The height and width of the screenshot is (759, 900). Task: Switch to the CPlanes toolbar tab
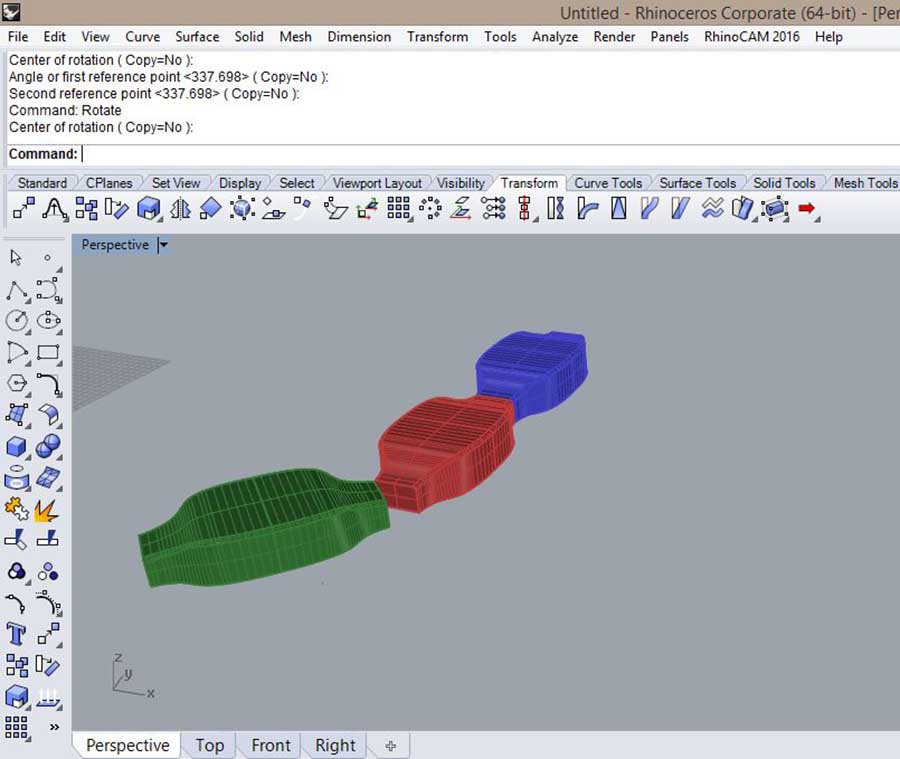(108, 183)
